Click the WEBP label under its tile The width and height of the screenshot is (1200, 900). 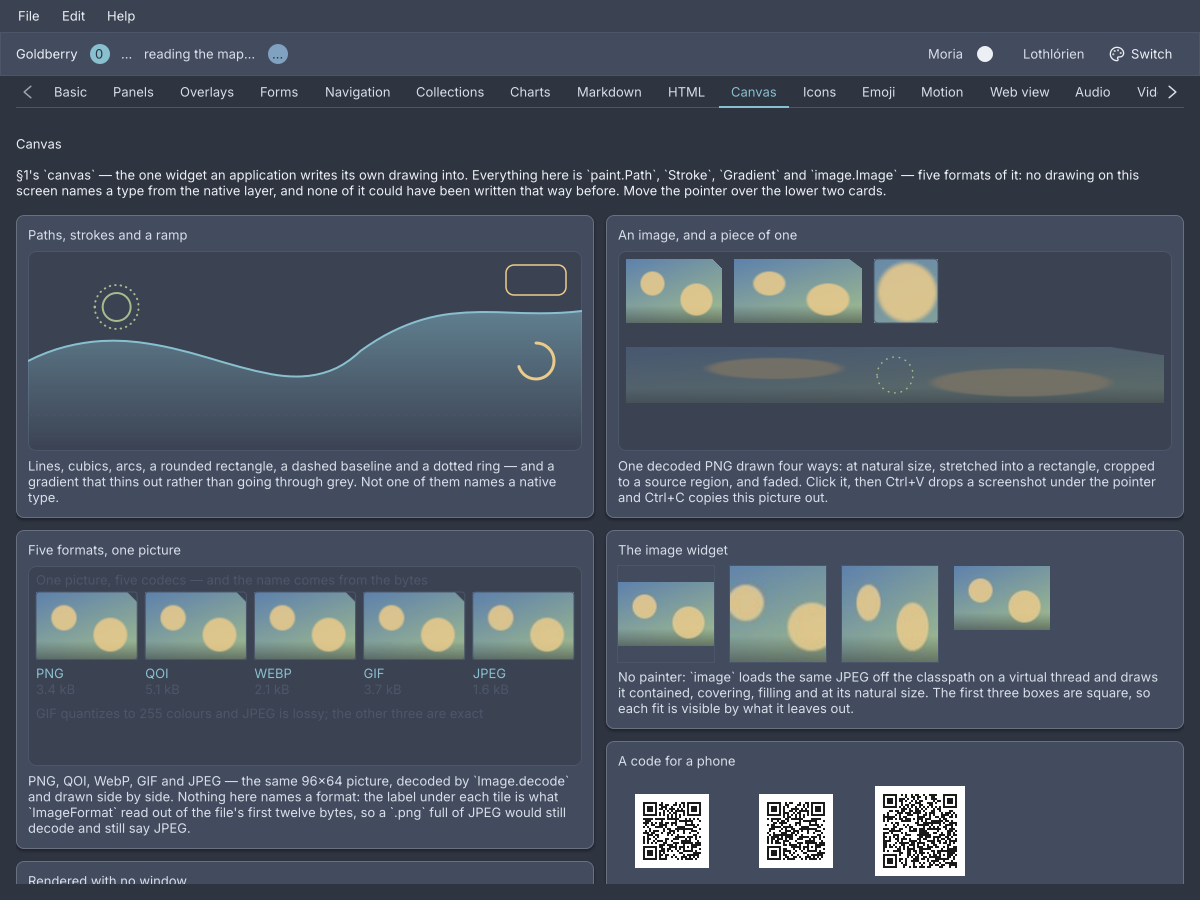275,674
